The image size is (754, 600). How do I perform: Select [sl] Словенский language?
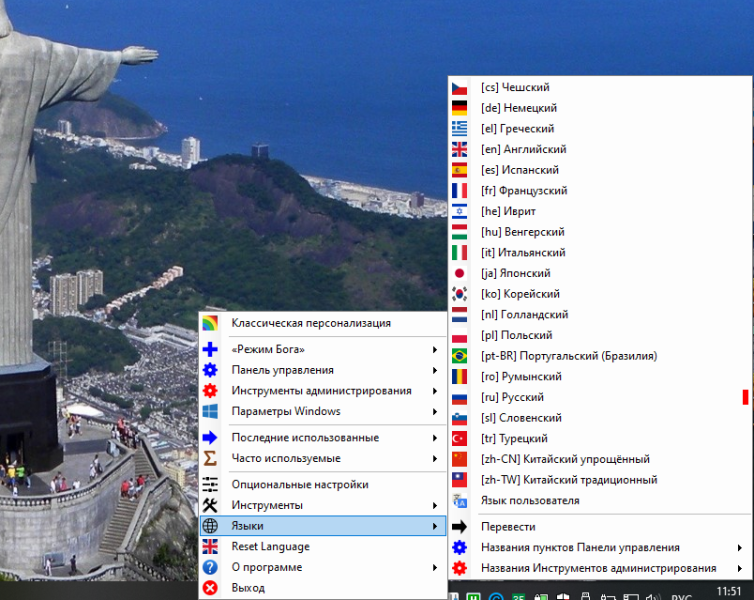[600, 418]
